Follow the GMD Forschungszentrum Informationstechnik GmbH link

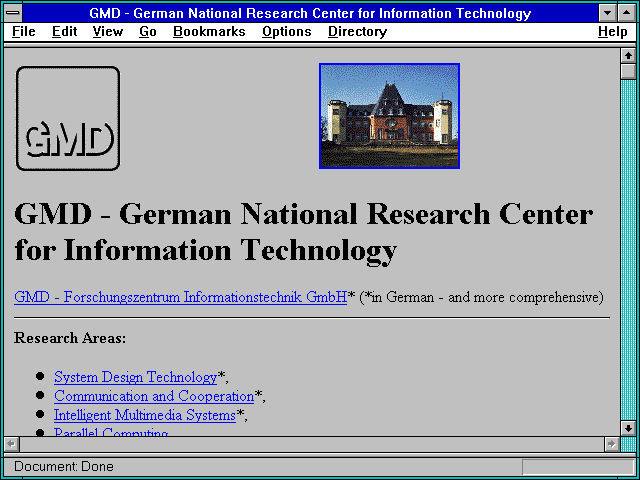point(180,297)
